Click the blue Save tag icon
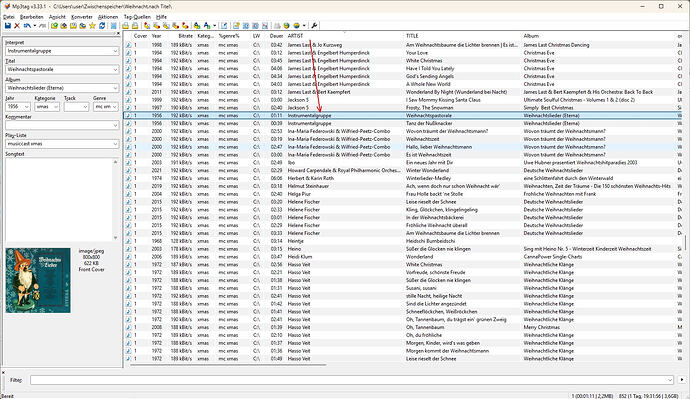The height and width of the screenshot is (399, 690). click(7, 26)
